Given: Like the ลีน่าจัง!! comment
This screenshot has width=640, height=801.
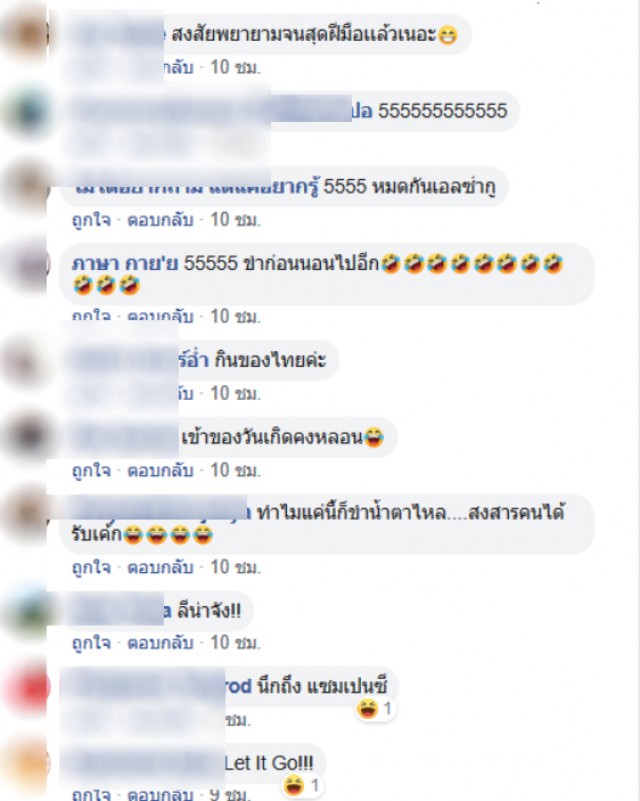Looking at the screenshot, I should coord(91,643).
